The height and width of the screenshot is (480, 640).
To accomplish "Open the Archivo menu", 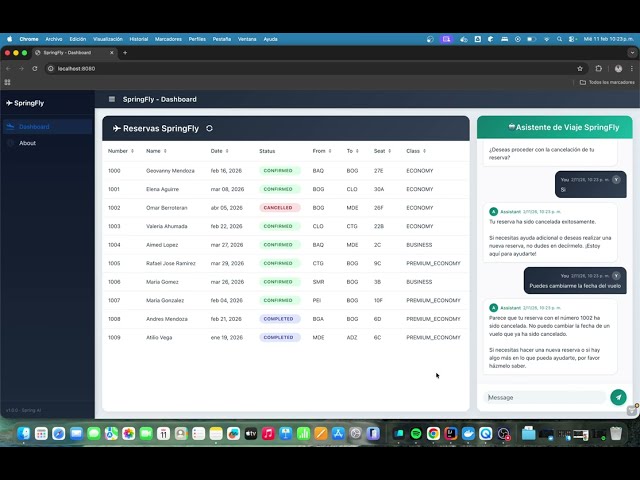I will 54,39.
